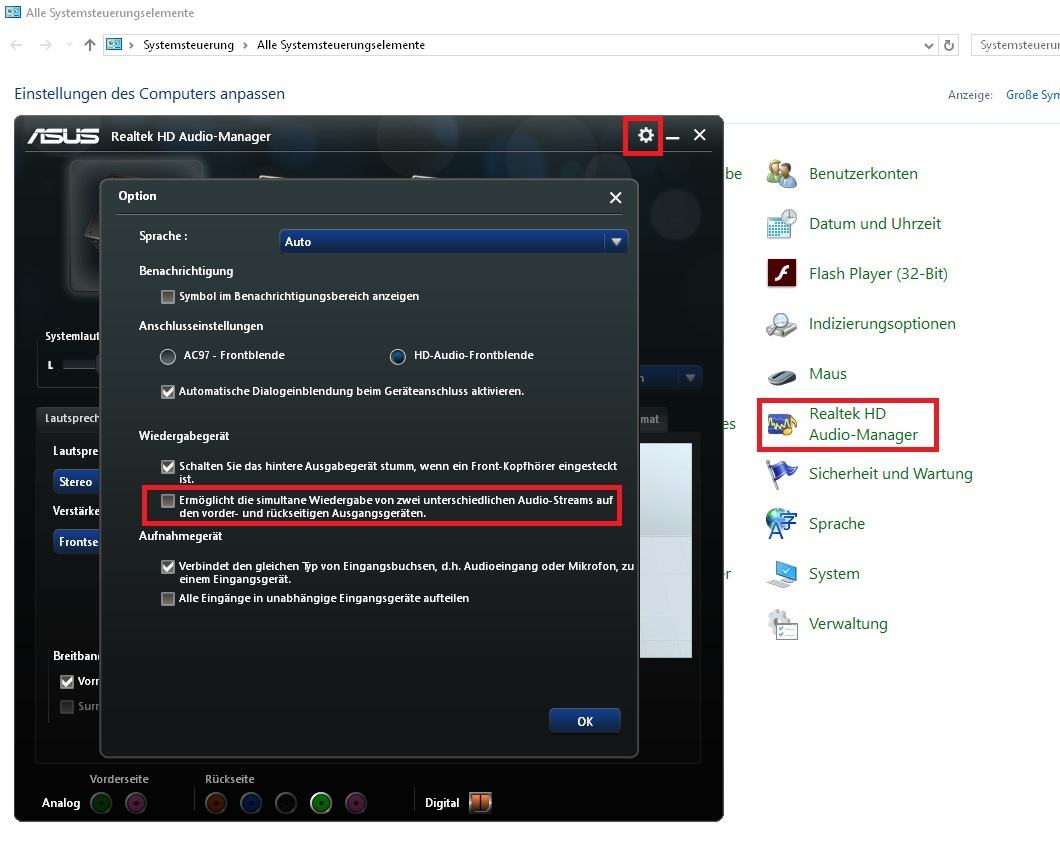Click the ASUS logo in title bar
The height and width of the screenshot is (841, 1060).
click(63, 136)
